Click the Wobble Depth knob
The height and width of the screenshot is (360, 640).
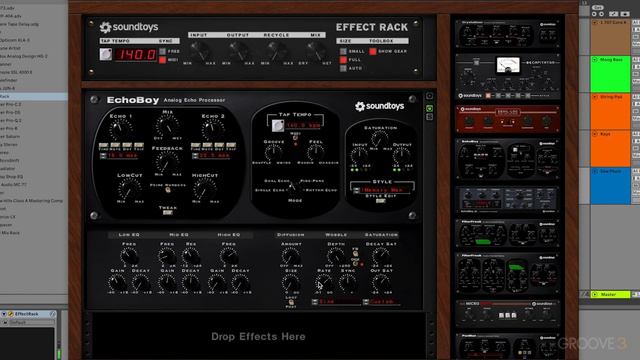(x=336, y=256)
